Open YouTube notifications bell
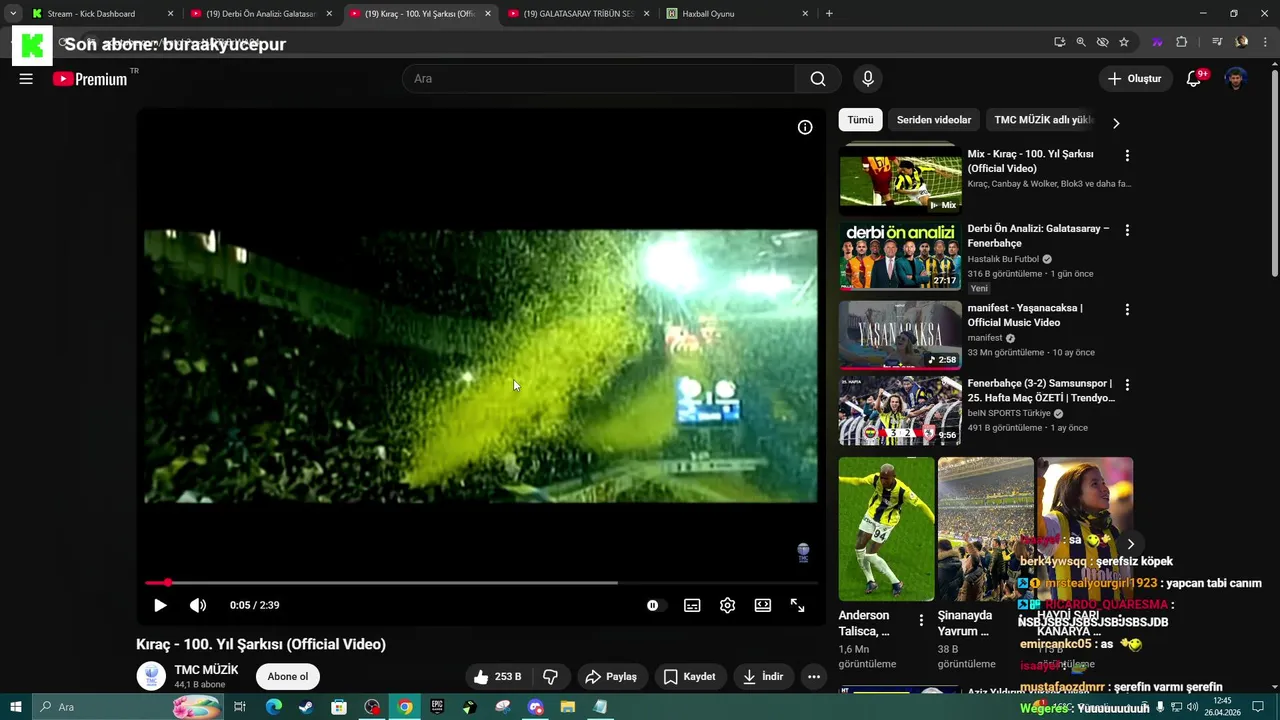Image resolution: width=1280 pixels, height=720 pixels. pyautogui.click(x=1194, y=79)
